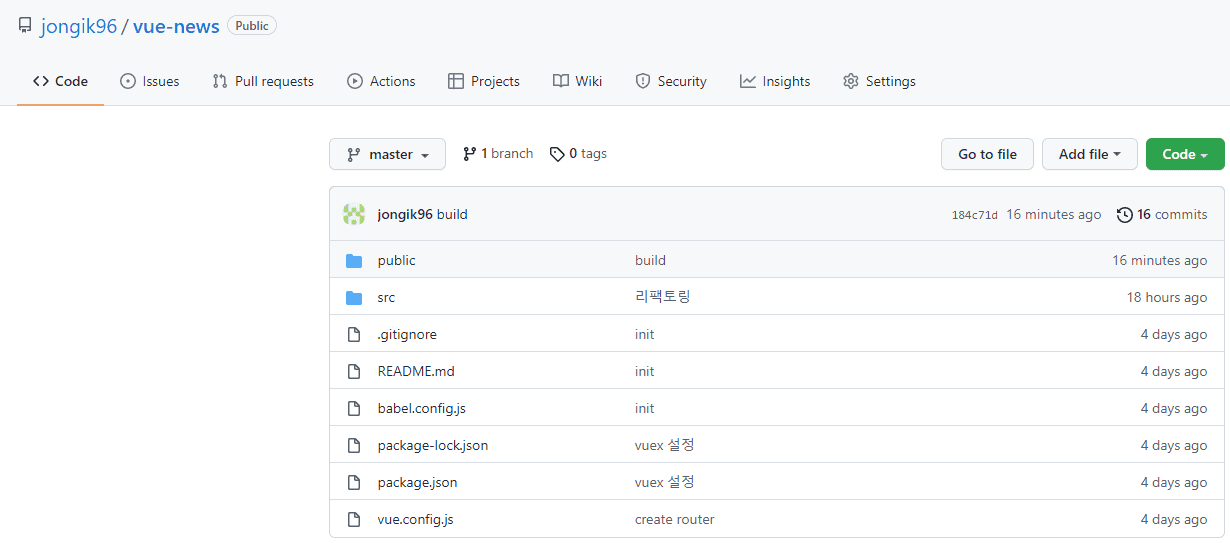Click the branch icon beside 1 branch

coord(469,154)
